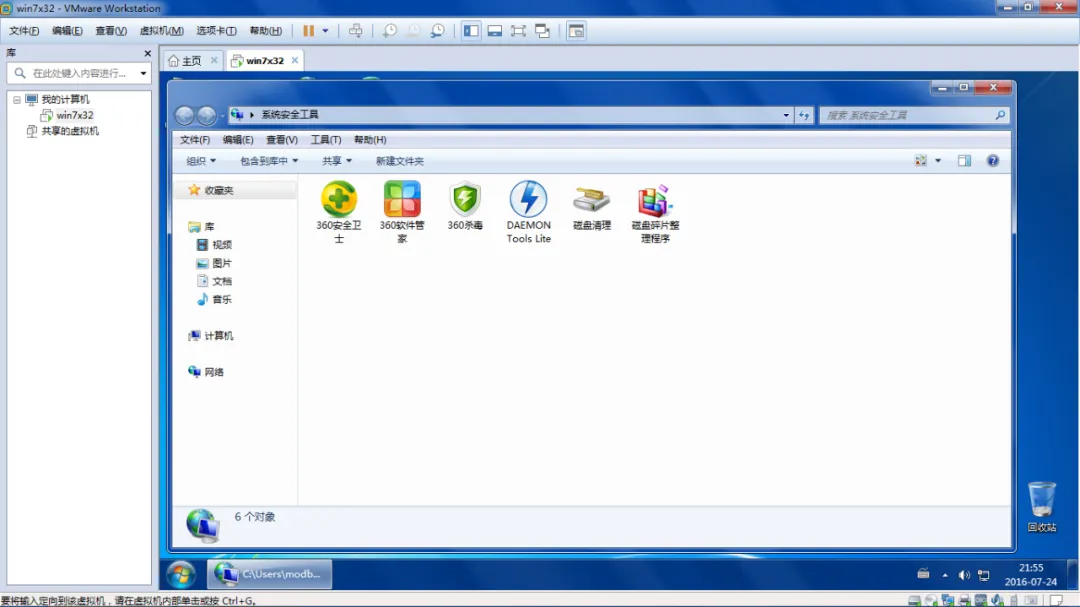Click the Explorer help question mark icon

tap(993, 161)
